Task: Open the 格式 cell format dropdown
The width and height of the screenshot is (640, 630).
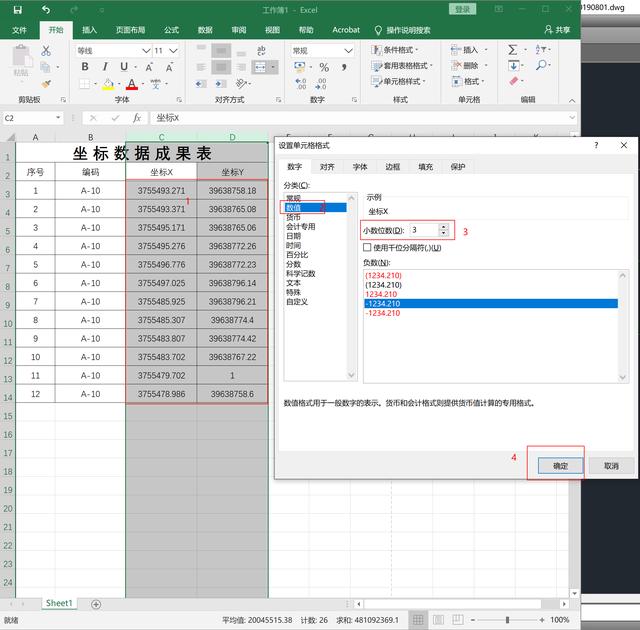Action: 468,82
